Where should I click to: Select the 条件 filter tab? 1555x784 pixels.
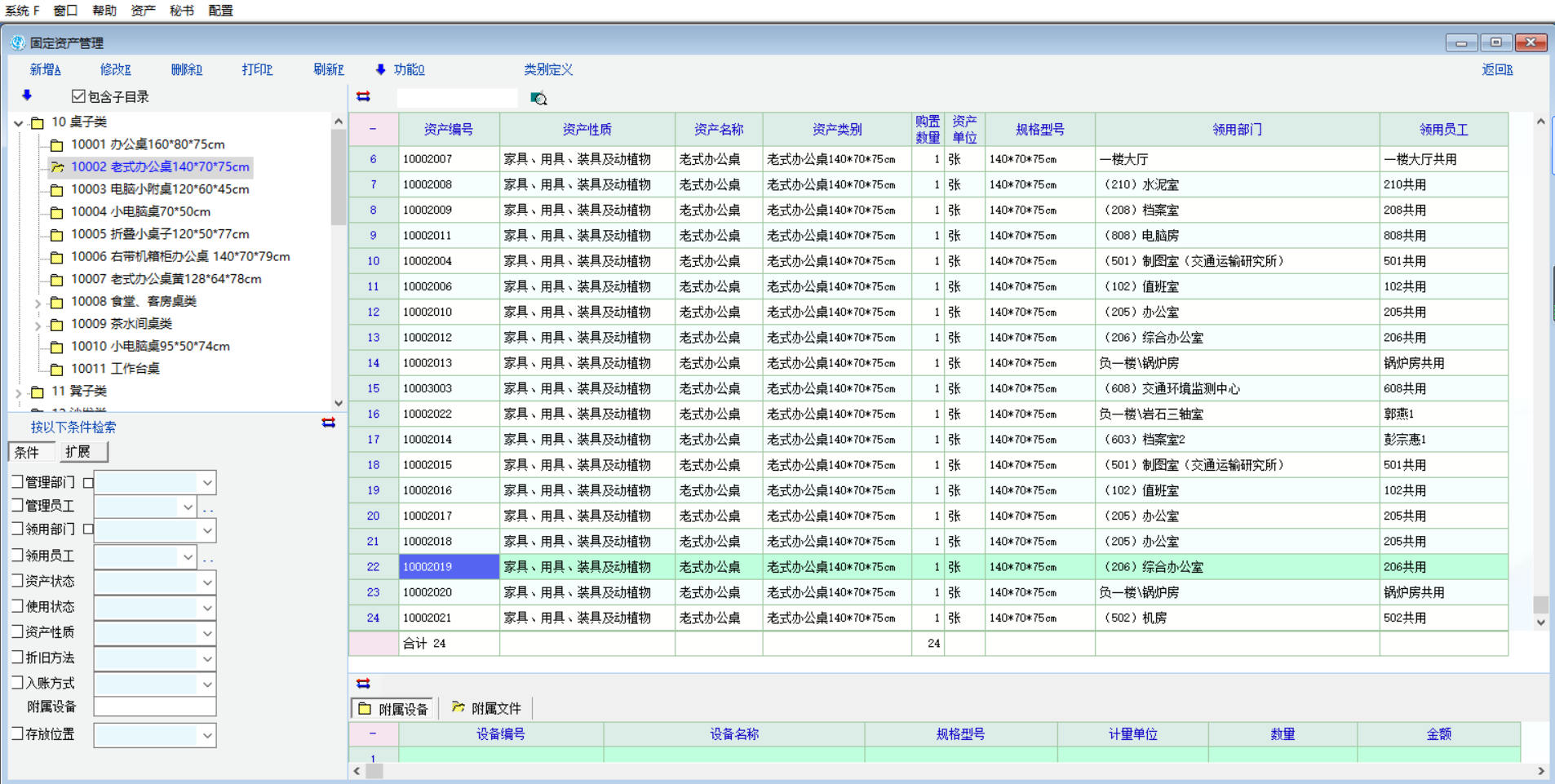(32, 451)
